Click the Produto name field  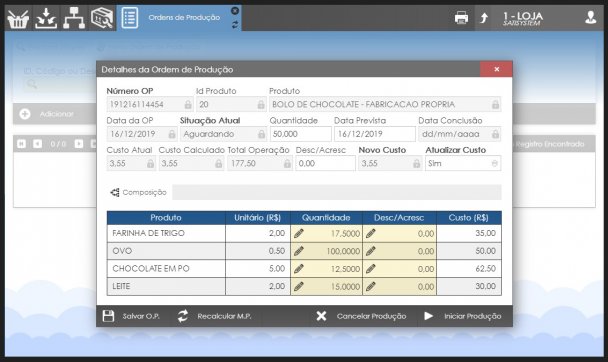coord(385,104)
